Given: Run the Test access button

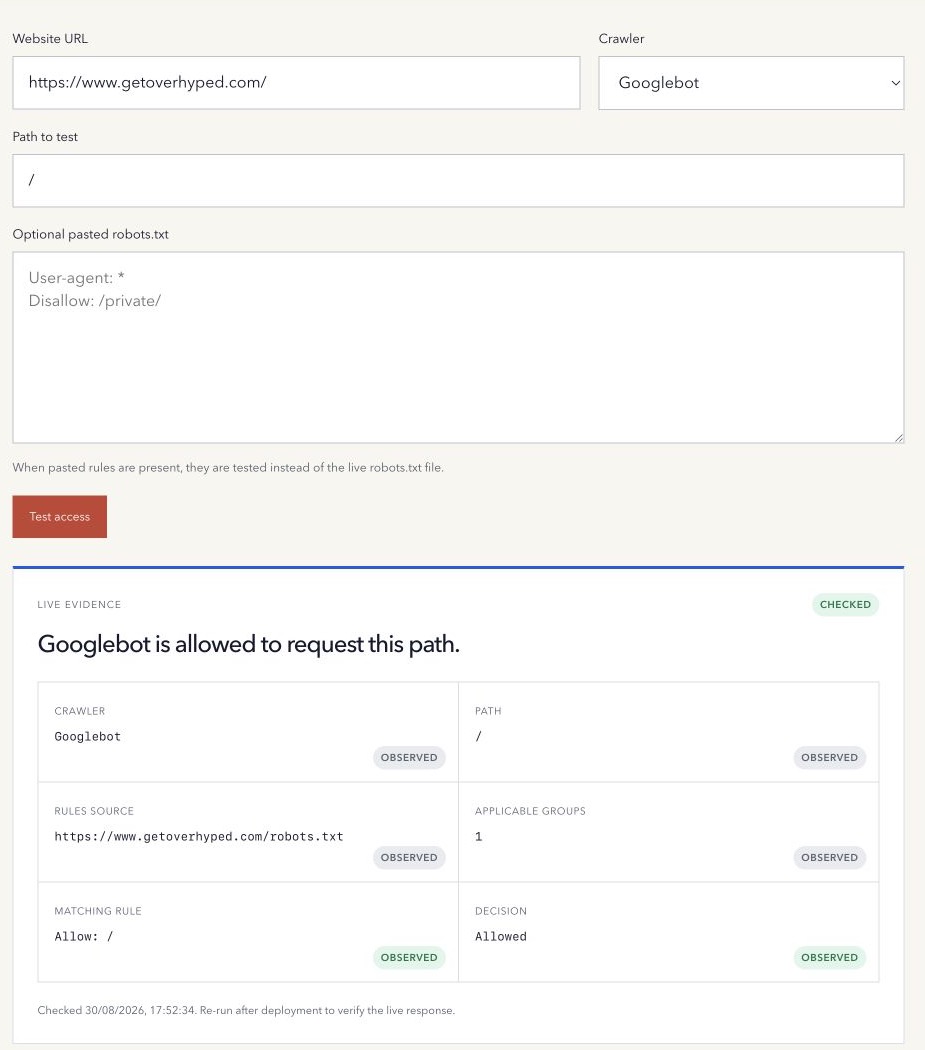Looking at the screenshot, I should pos(60,516).
